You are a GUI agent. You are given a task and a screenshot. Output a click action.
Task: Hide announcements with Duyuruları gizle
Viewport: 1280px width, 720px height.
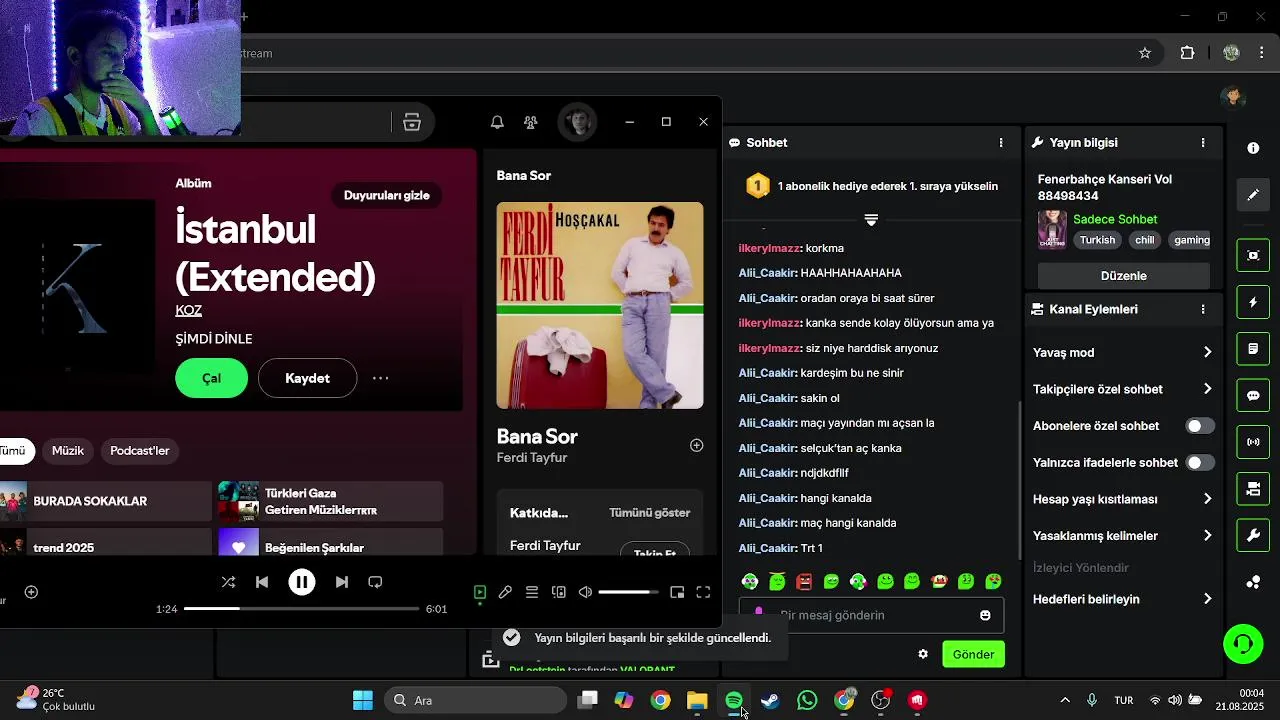tap(387, 195)
